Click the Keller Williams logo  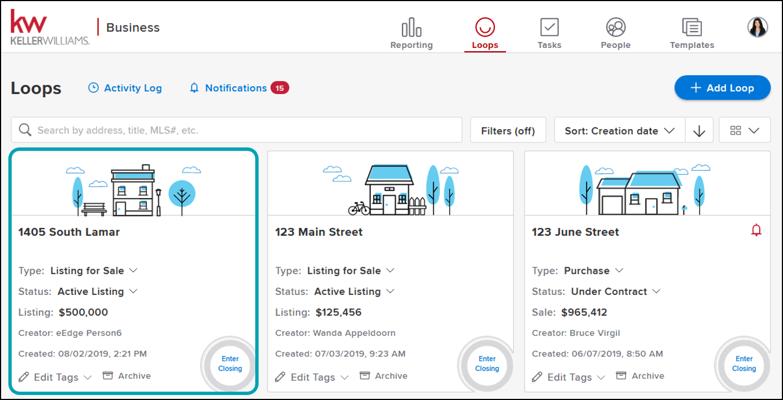coord(48,27)
